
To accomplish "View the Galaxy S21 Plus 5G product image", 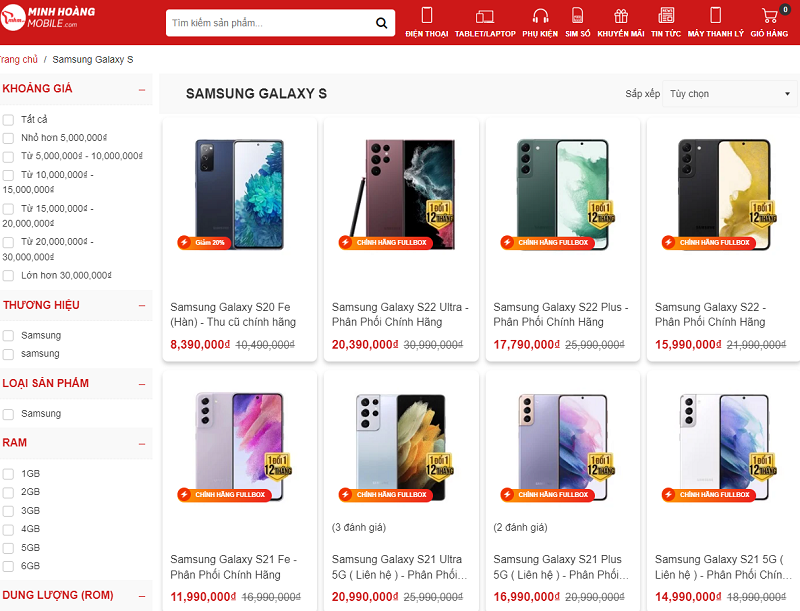I will 562,447.
